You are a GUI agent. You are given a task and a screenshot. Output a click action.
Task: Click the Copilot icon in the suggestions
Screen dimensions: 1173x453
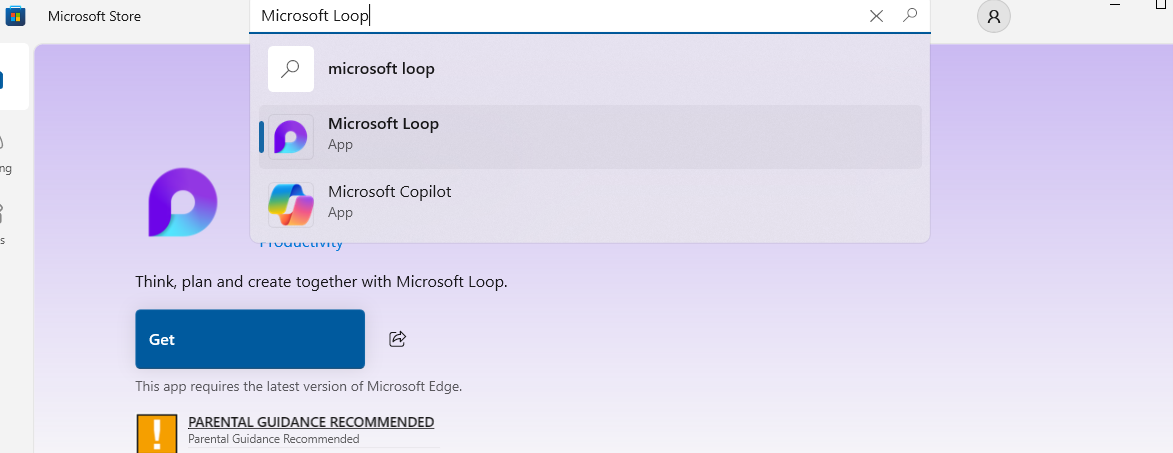point(291,204)
